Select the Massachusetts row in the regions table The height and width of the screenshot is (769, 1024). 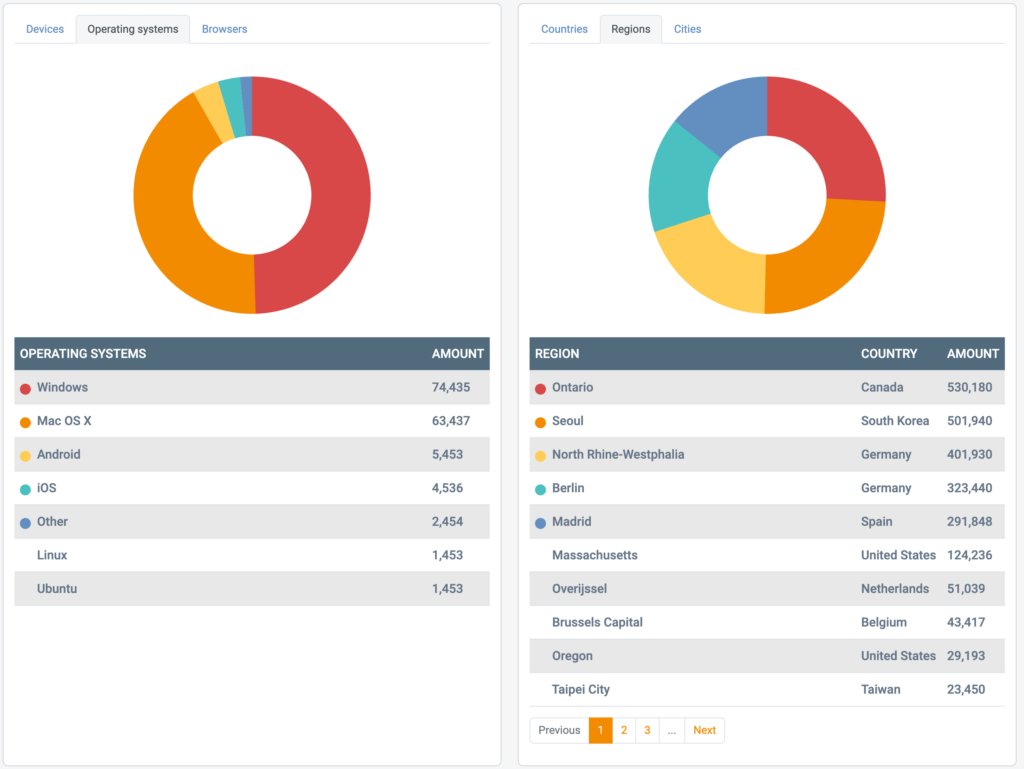700,555
